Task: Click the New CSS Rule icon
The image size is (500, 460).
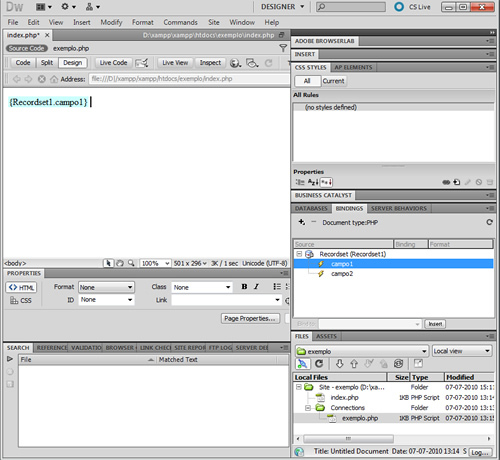Action: tap(457, 182)
